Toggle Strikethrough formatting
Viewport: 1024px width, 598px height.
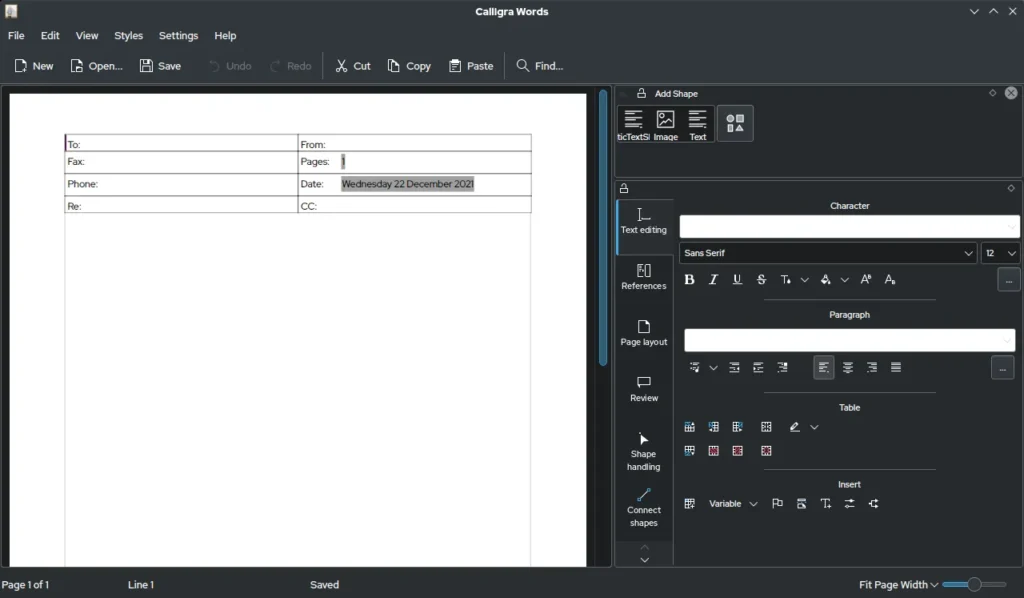point(761,279)
